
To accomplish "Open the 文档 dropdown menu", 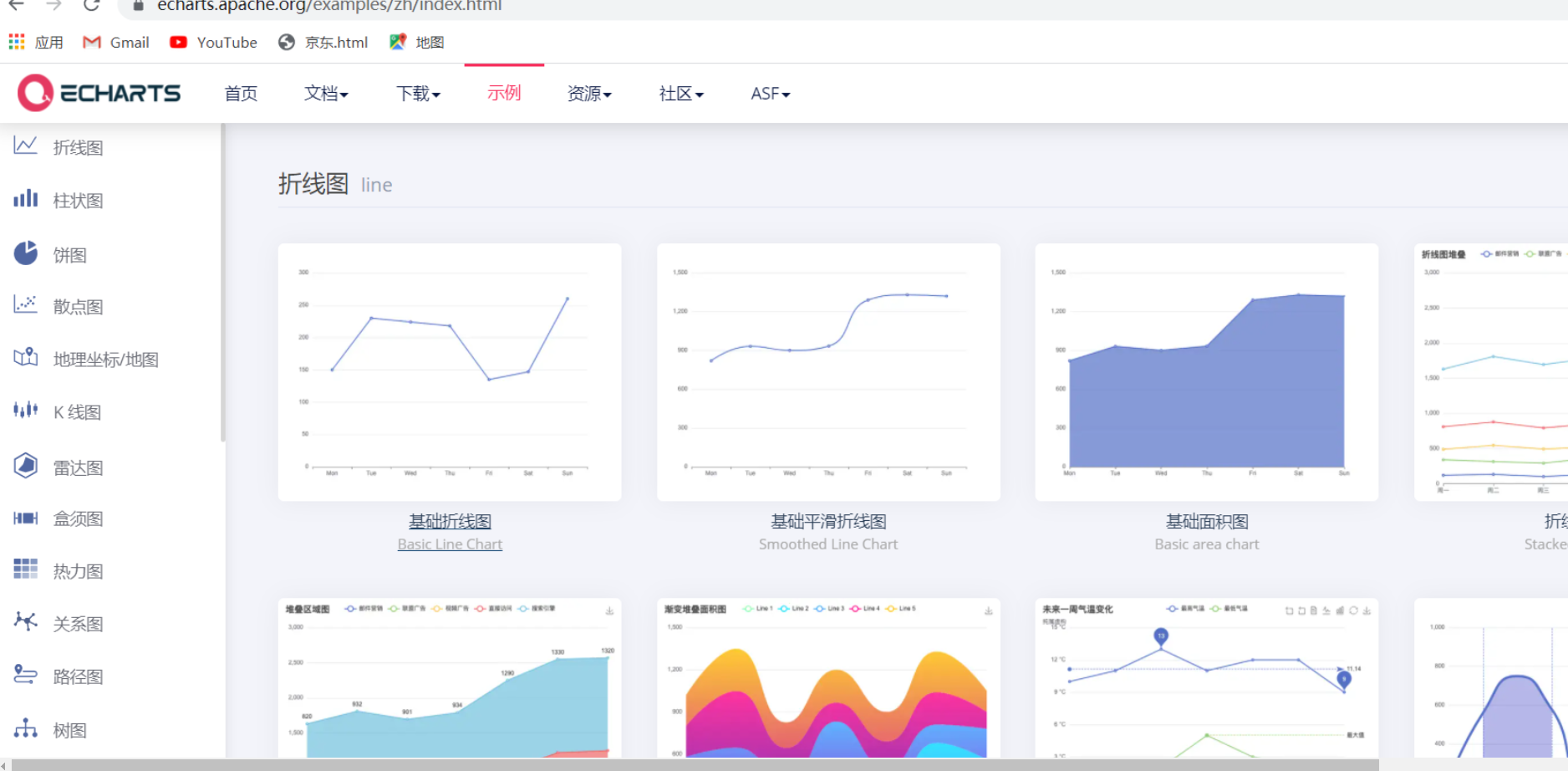I will pyautogui.click(x=325, y=93).
